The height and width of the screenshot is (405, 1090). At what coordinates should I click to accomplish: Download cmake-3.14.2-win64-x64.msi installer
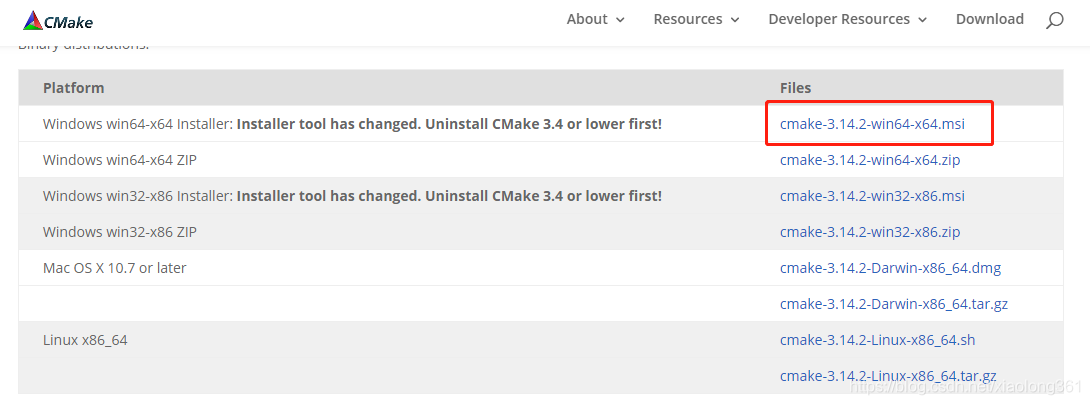pyautogui.click(x=872, y=124)
